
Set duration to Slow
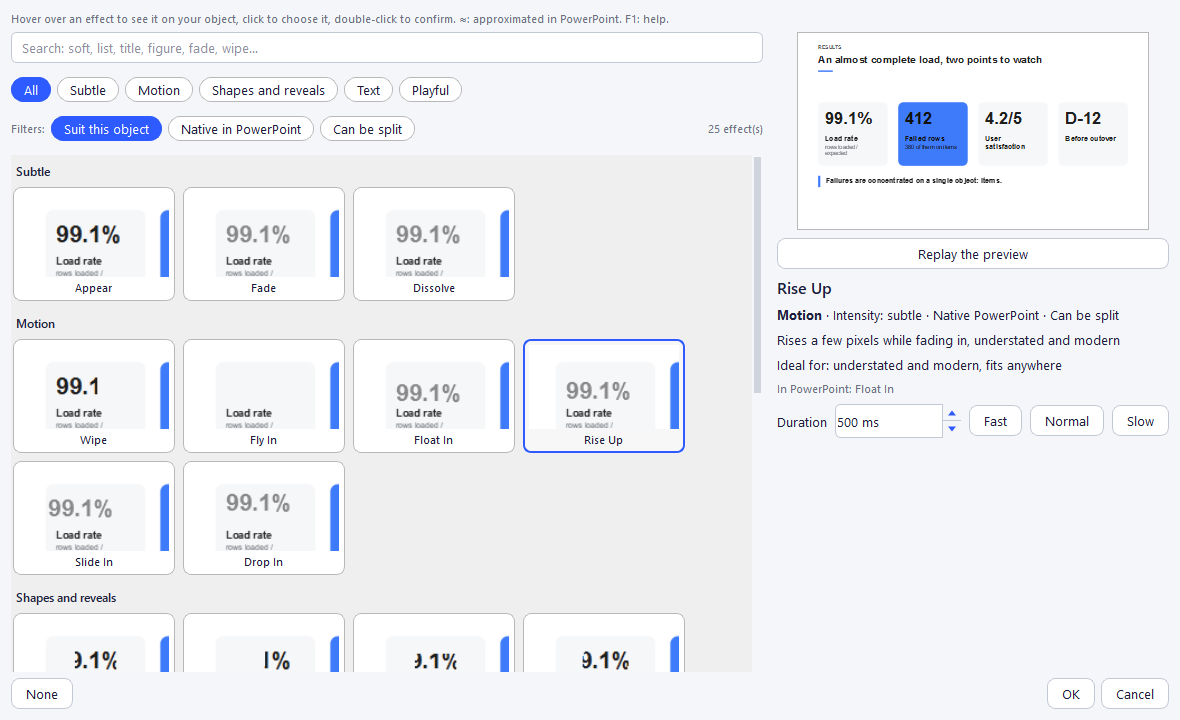[1140, 421]
